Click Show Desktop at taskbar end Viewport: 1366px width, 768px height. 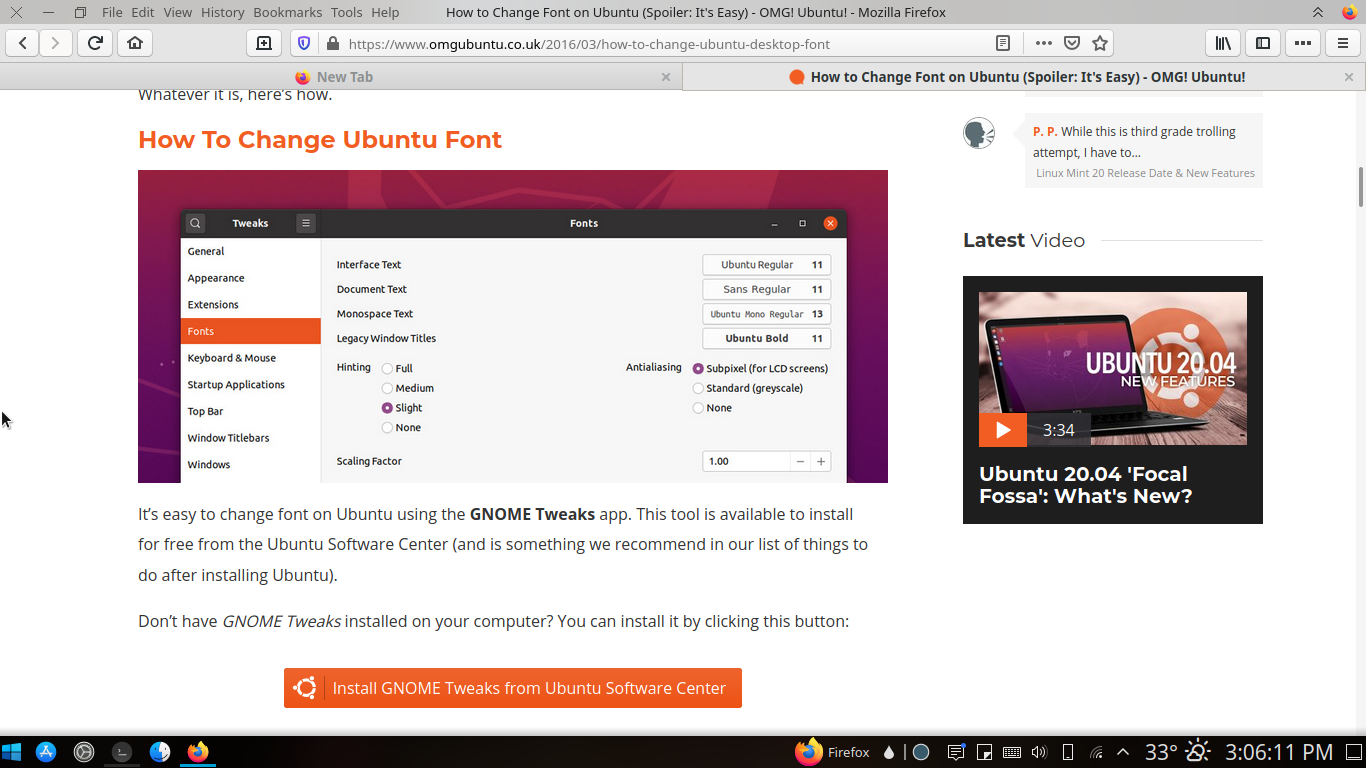click(1354, 752)
